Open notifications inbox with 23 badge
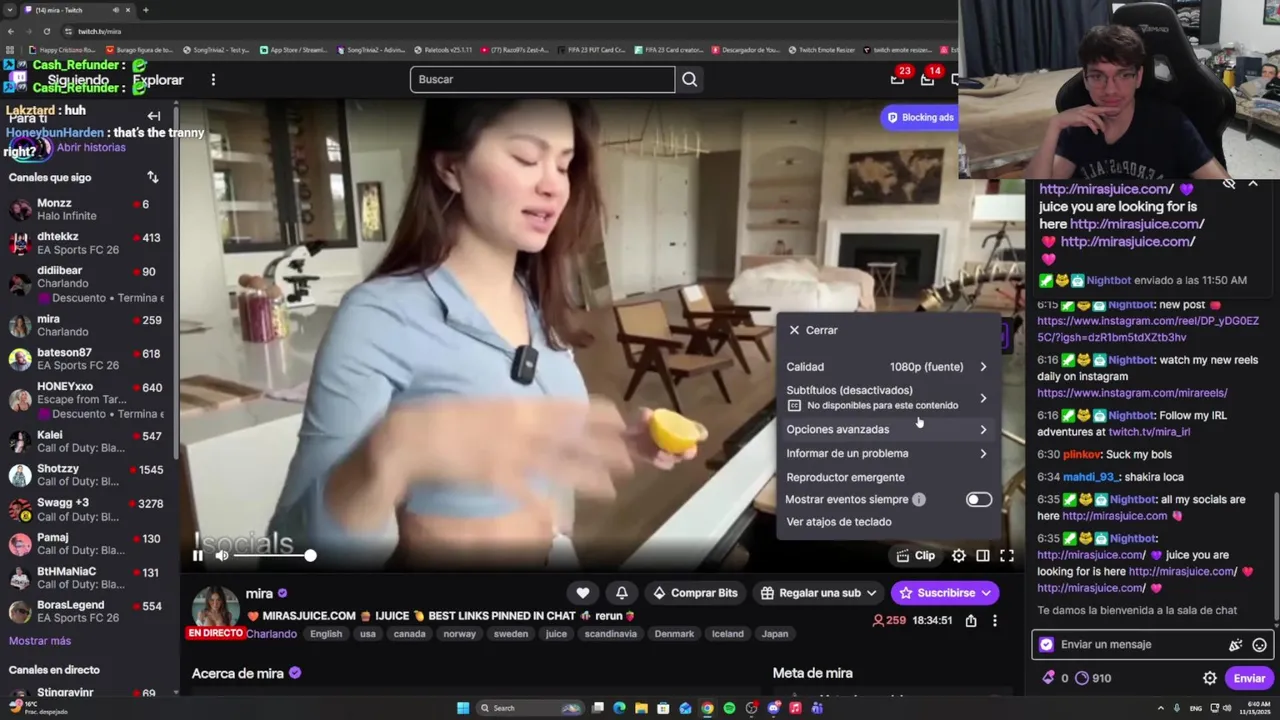The image size is (1280, 720). [x=899, y=79]
